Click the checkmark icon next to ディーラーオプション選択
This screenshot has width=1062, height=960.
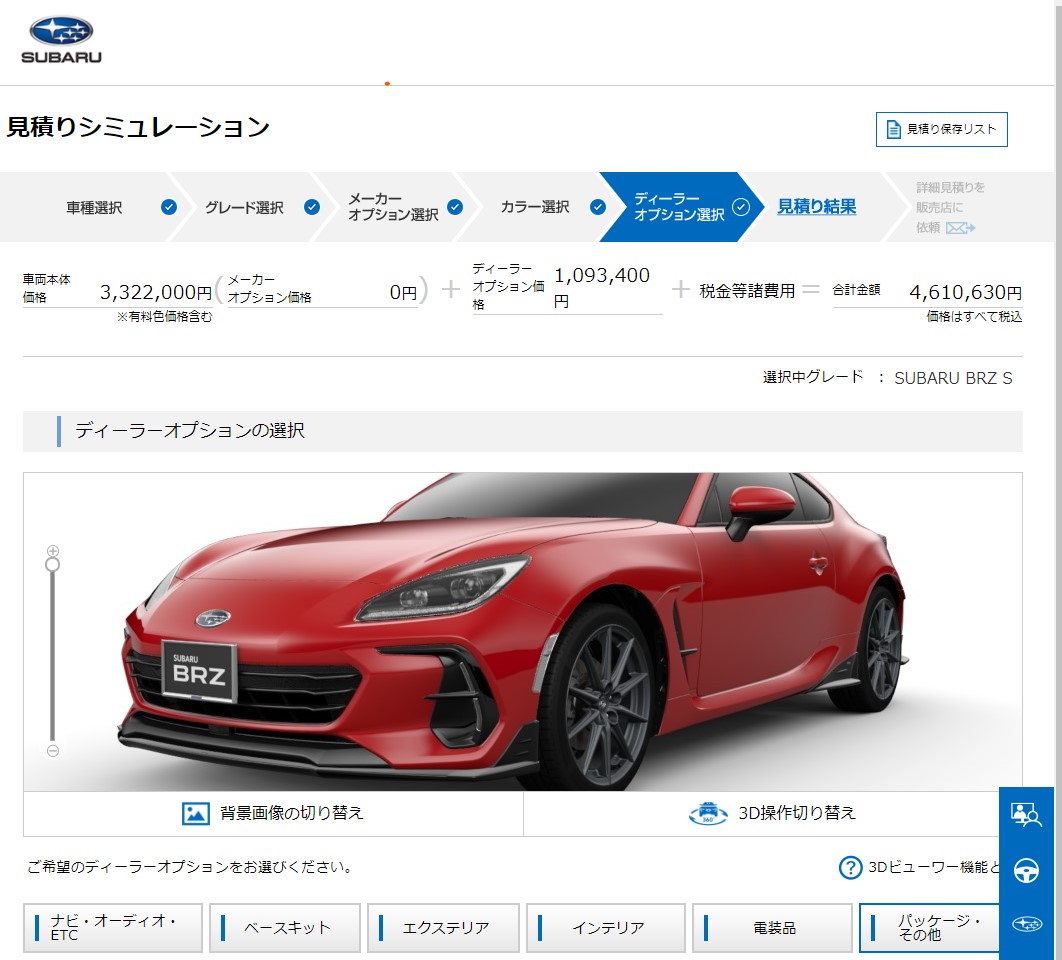741,207
